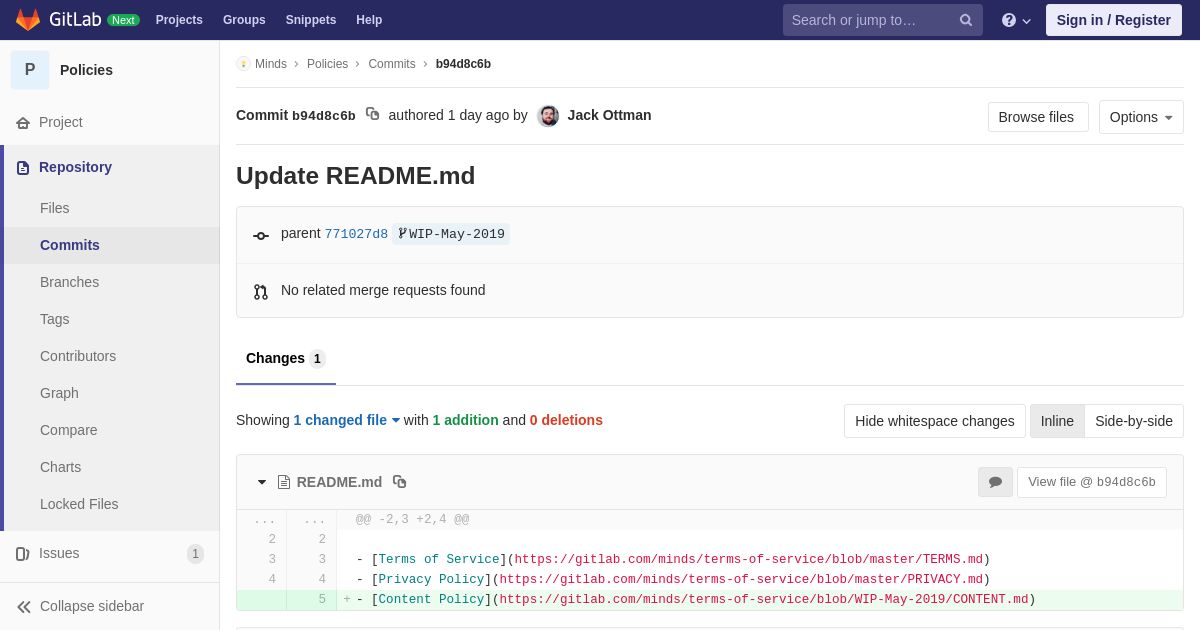This screenshot has width=1200, height=630.
Task: Click the README.md file name header
Action: click(x=339, y=482)
